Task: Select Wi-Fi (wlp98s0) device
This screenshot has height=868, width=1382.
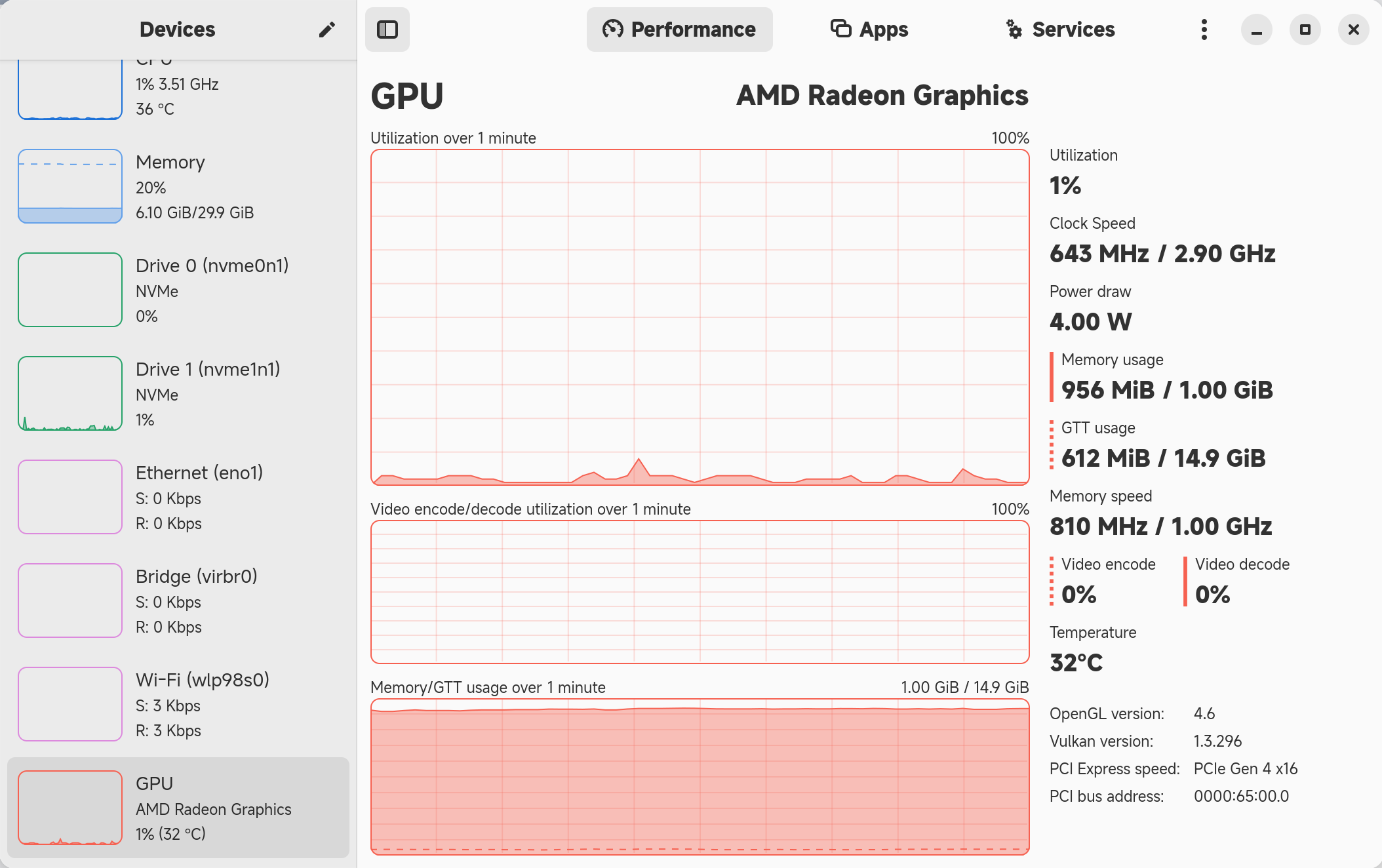Action: 178,705
